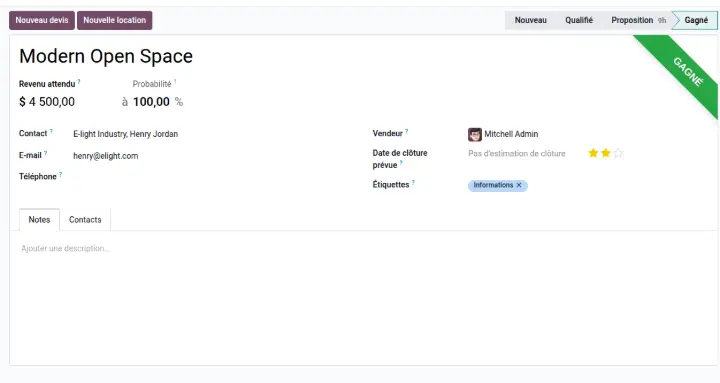The image size is (720, 383).
Task: Move the opportunity to the Qualifié stage
Action: coord(579,20)
